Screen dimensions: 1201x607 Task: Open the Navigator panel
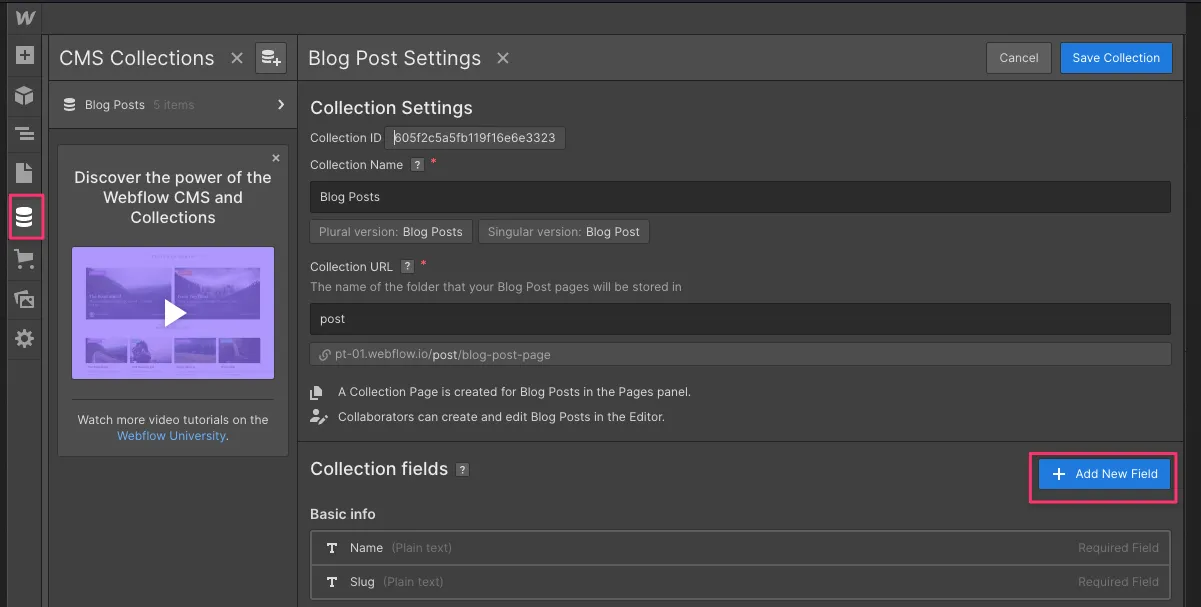(x=25, y=134)
